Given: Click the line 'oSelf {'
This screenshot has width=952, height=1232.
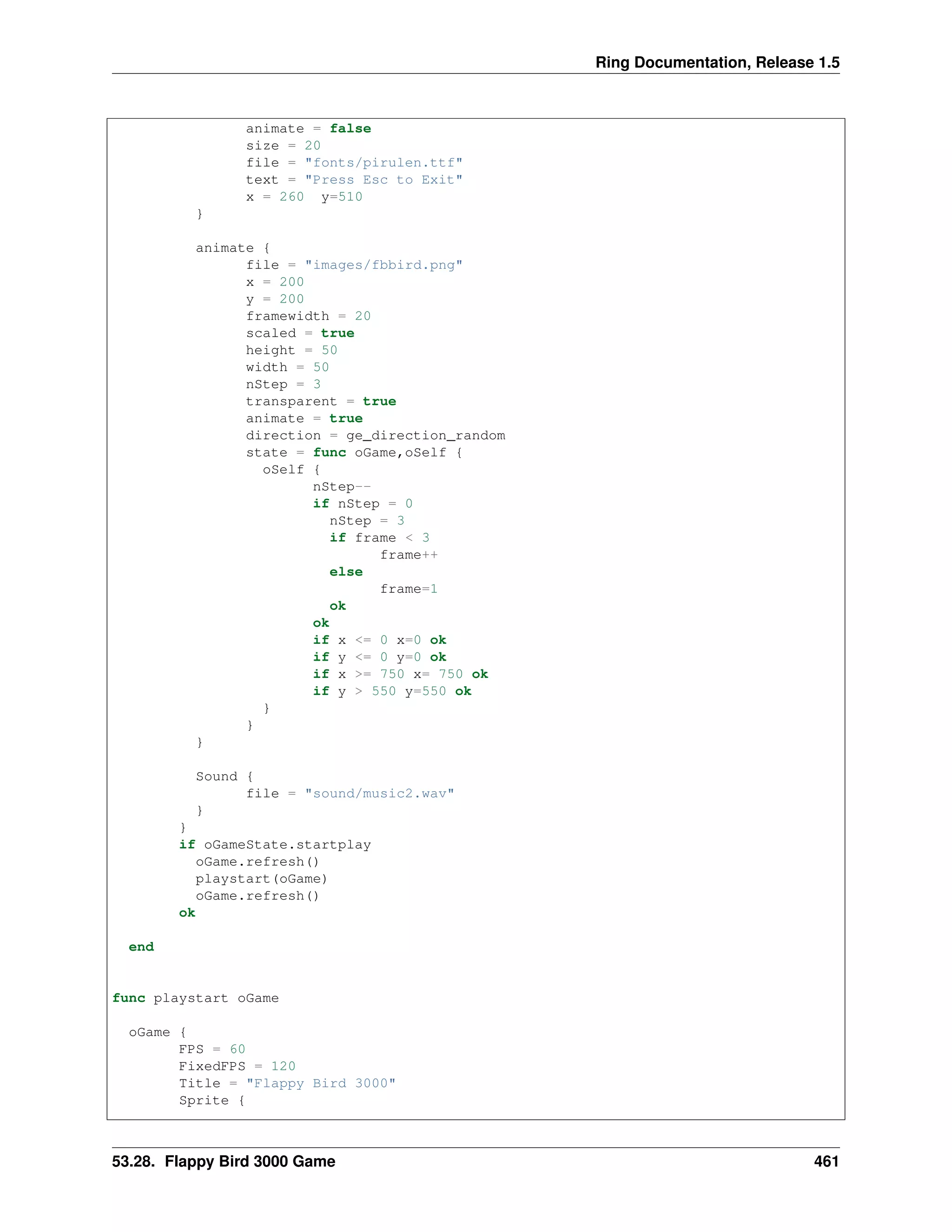Looking at the screenshot, I should [291, 470].
